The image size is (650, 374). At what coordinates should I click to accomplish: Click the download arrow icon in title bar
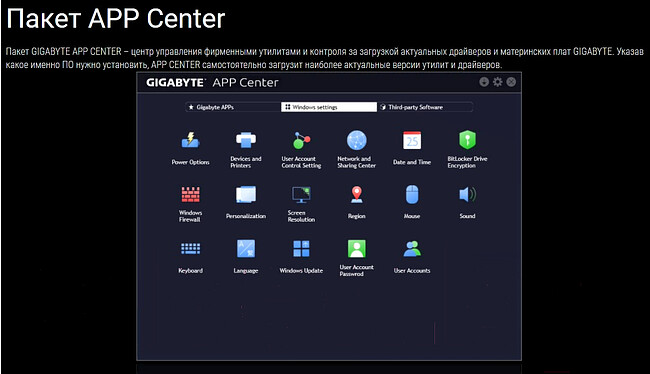coord(484,82)
